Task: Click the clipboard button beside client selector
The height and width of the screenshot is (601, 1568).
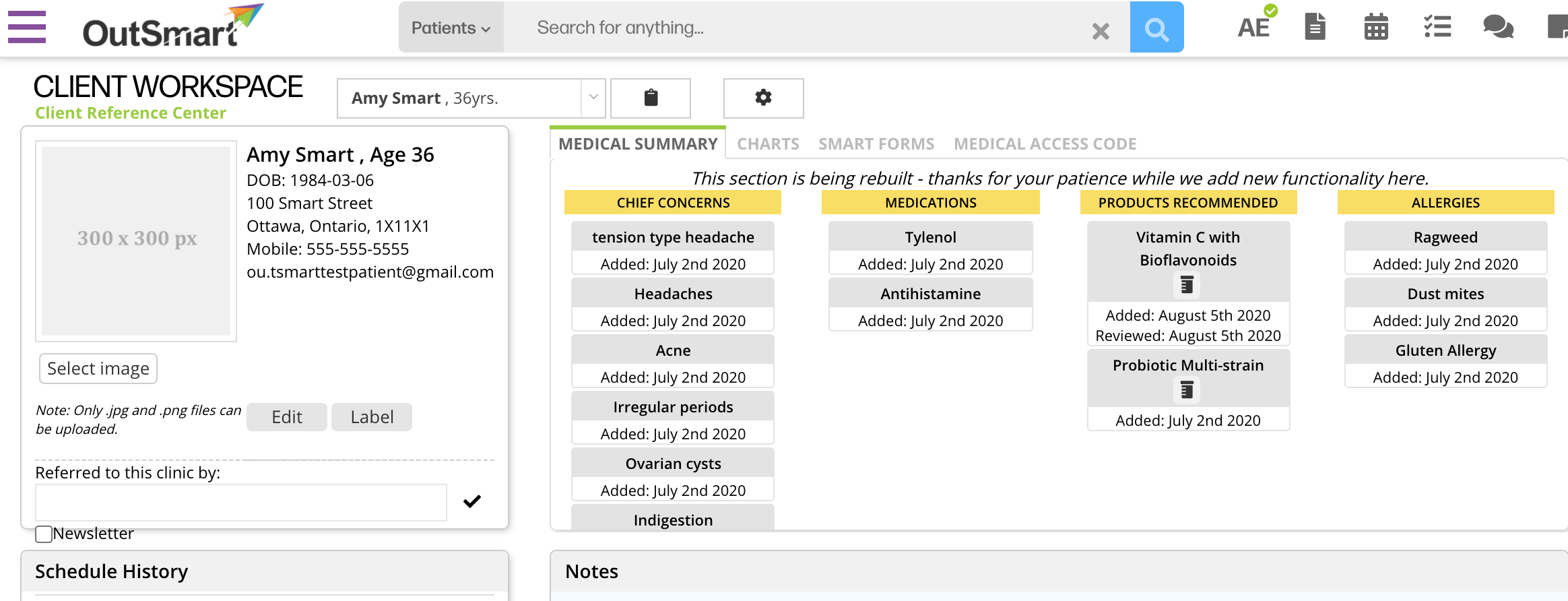Action: (x=651, y=98)
